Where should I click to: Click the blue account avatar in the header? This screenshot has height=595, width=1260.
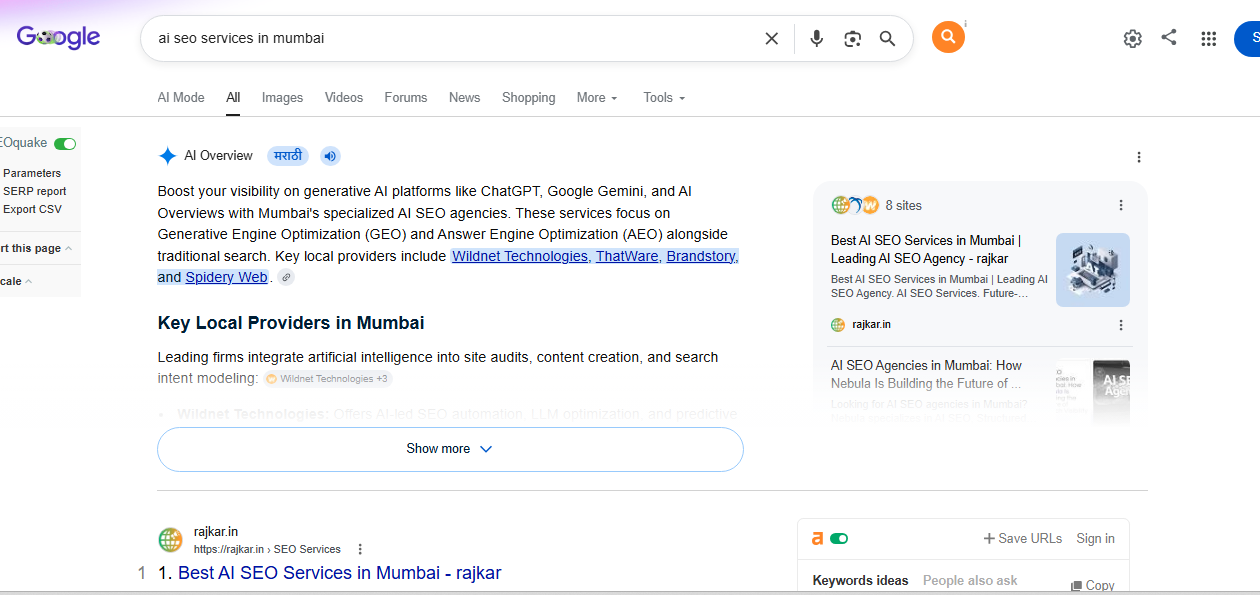1248,38
